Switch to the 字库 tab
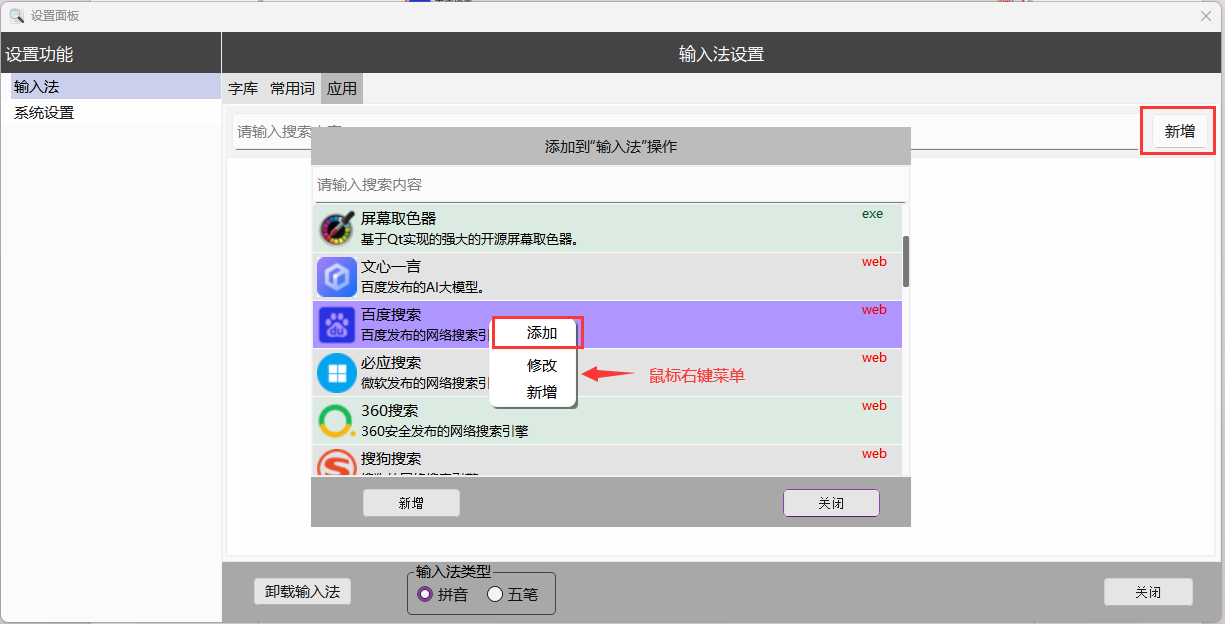 pyautogui.click(x=243, y=88)
